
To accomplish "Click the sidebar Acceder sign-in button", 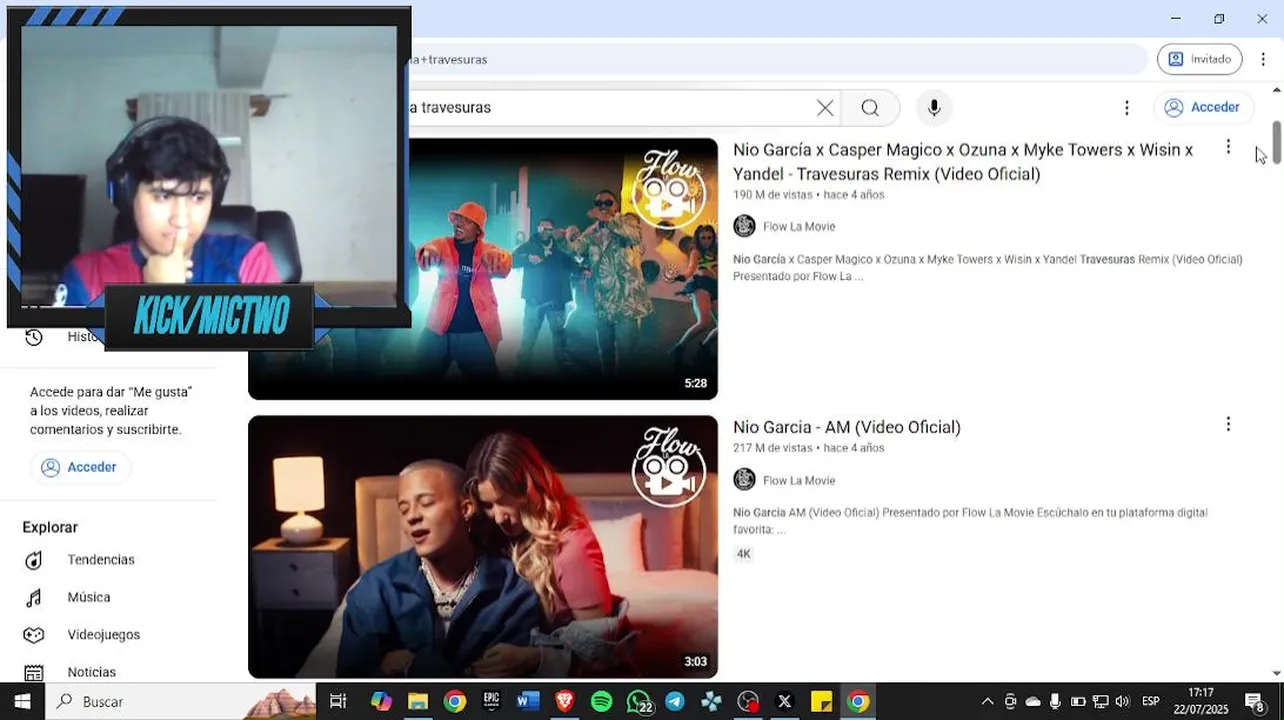I will click(x=80, y=467).
